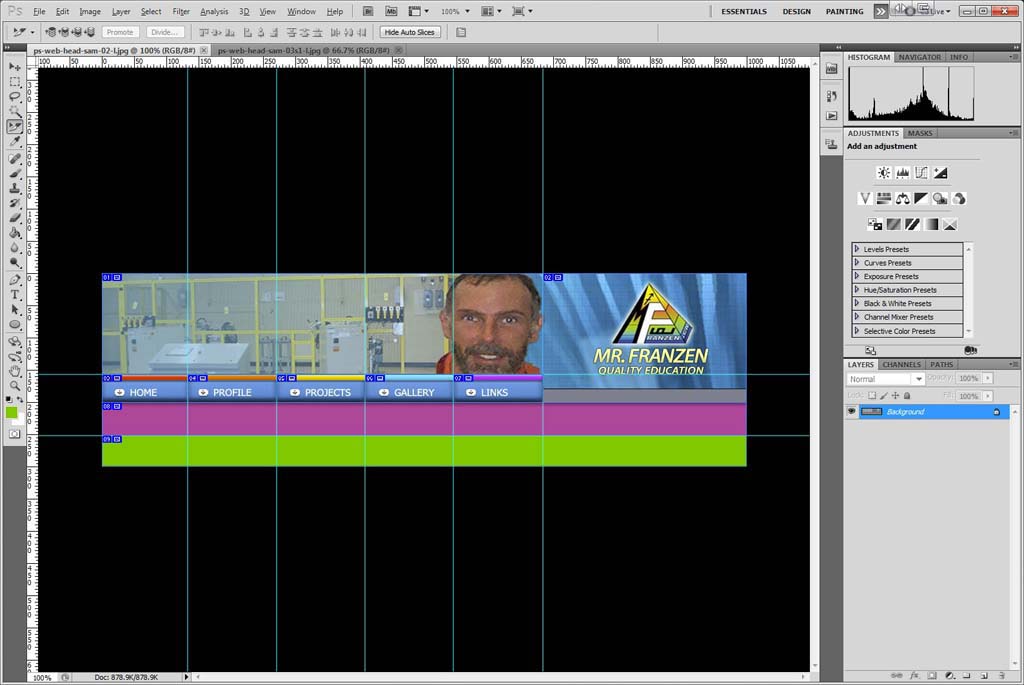The width and height of the screenshot is (1024, 685).
Task: Add an Exposure adjustment
Action: (x=940, y=173)
